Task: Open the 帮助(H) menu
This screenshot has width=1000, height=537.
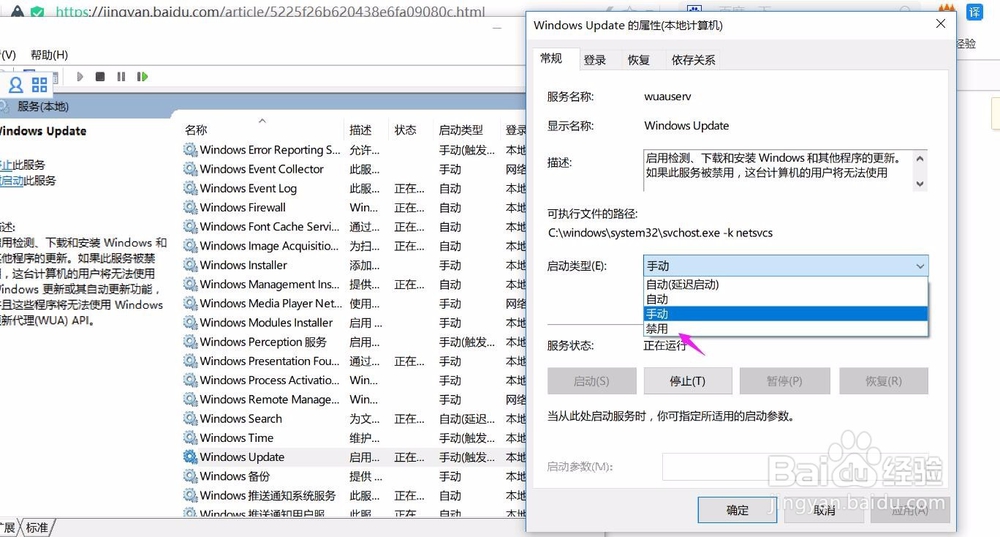Action: click(x=49, y=55)
